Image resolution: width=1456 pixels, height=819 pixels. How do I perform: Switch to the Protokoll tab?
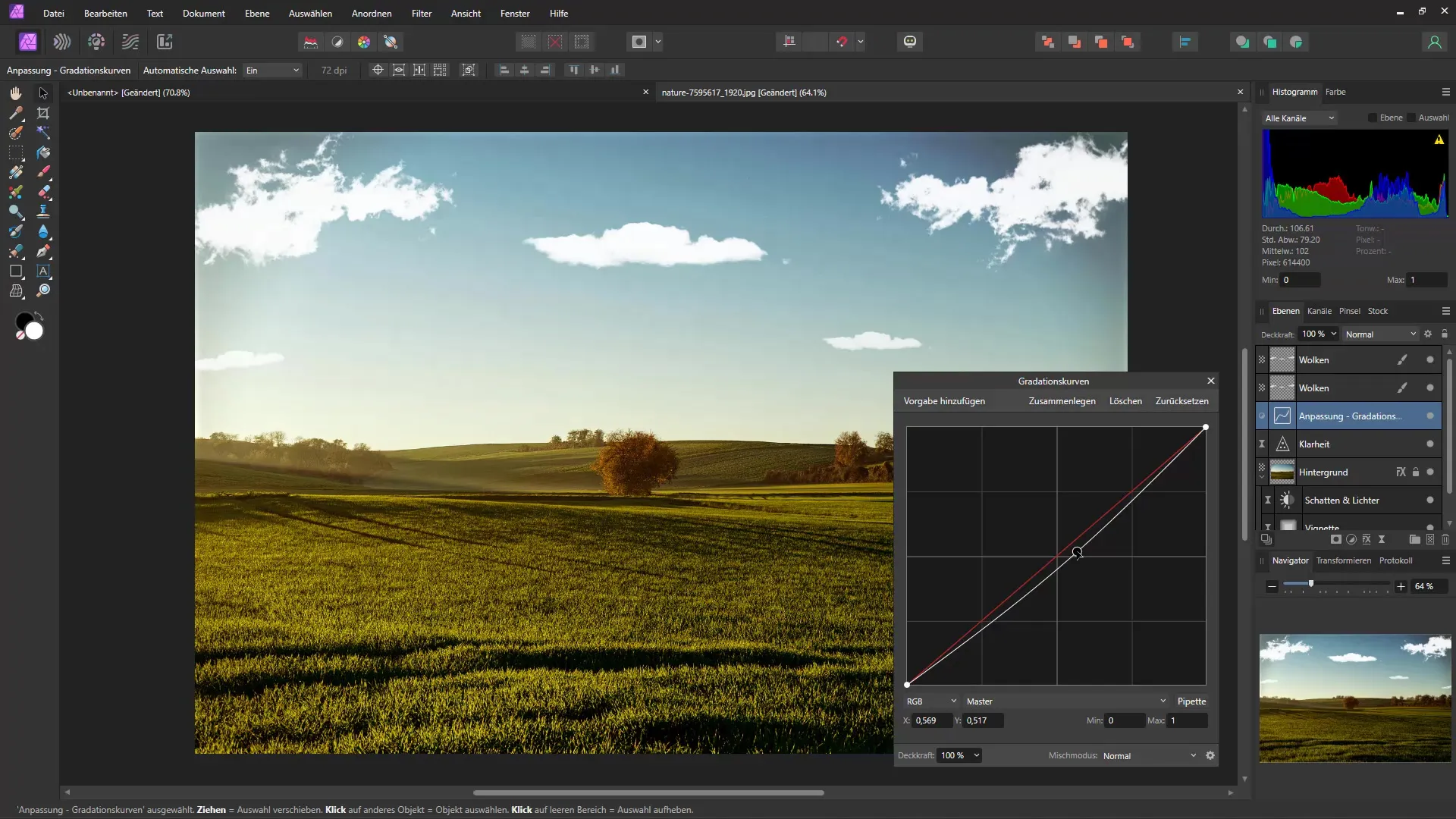tap(1395, 560)
